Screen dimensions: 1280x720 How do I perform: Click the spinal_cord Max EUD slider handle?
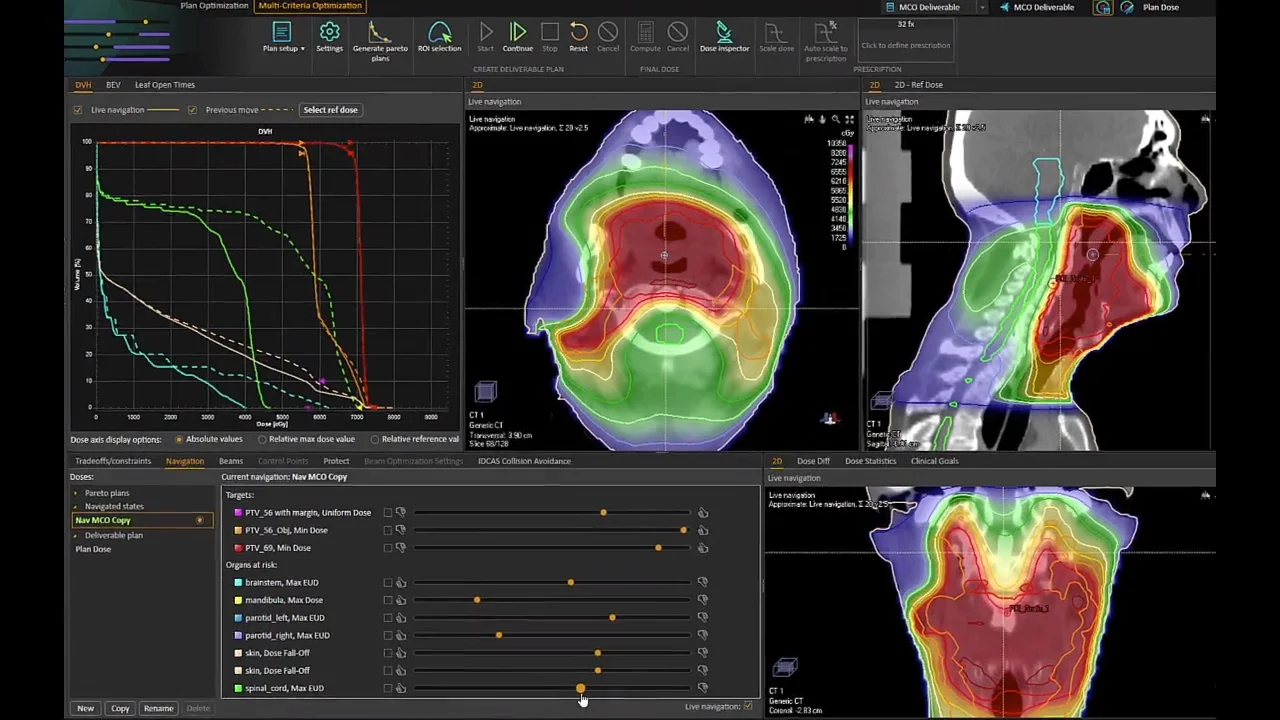click(x=581, y=688)
